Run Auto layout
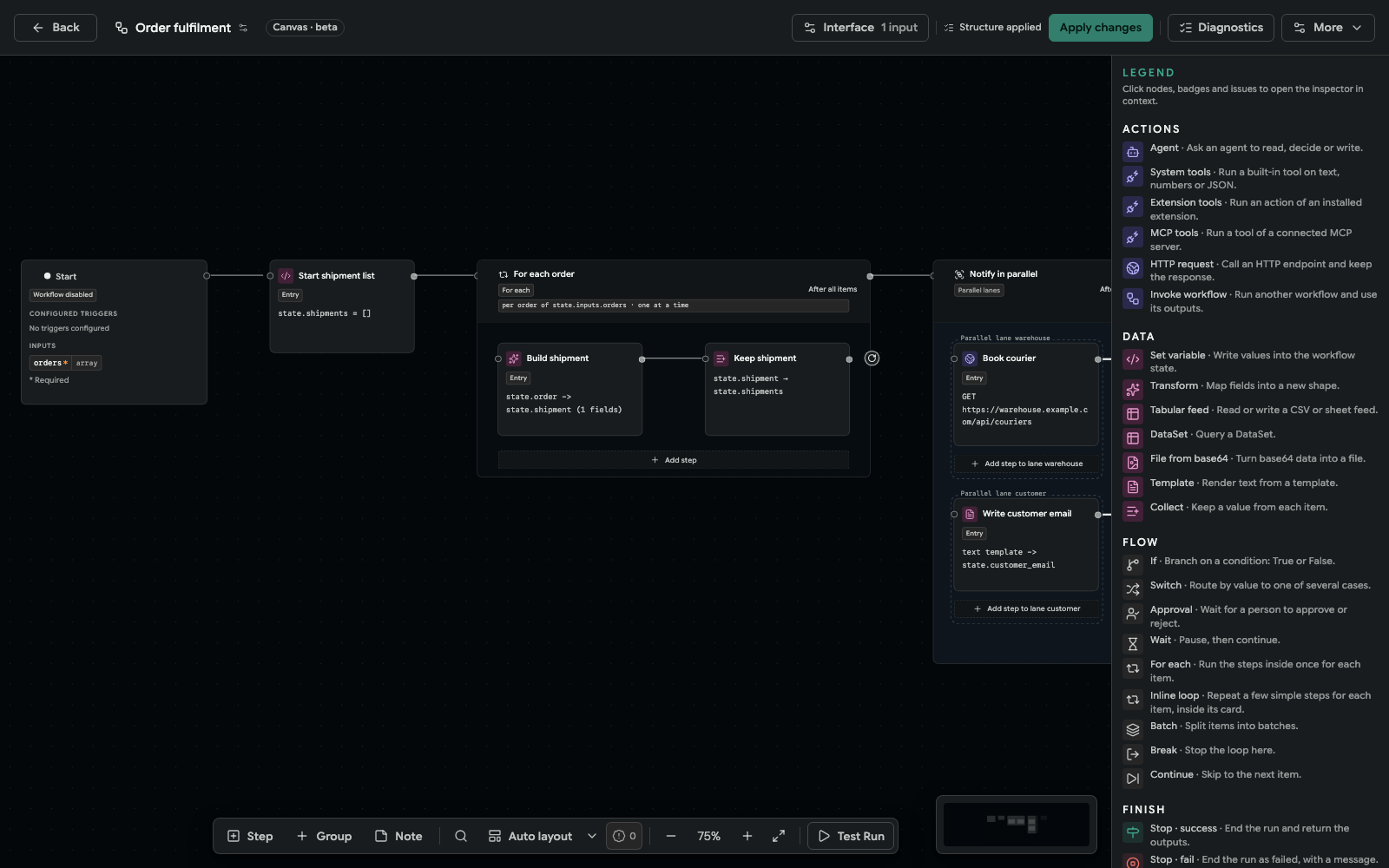This screenshot has height=868, width=1389. pyautogui.click(x=530, y=836)
